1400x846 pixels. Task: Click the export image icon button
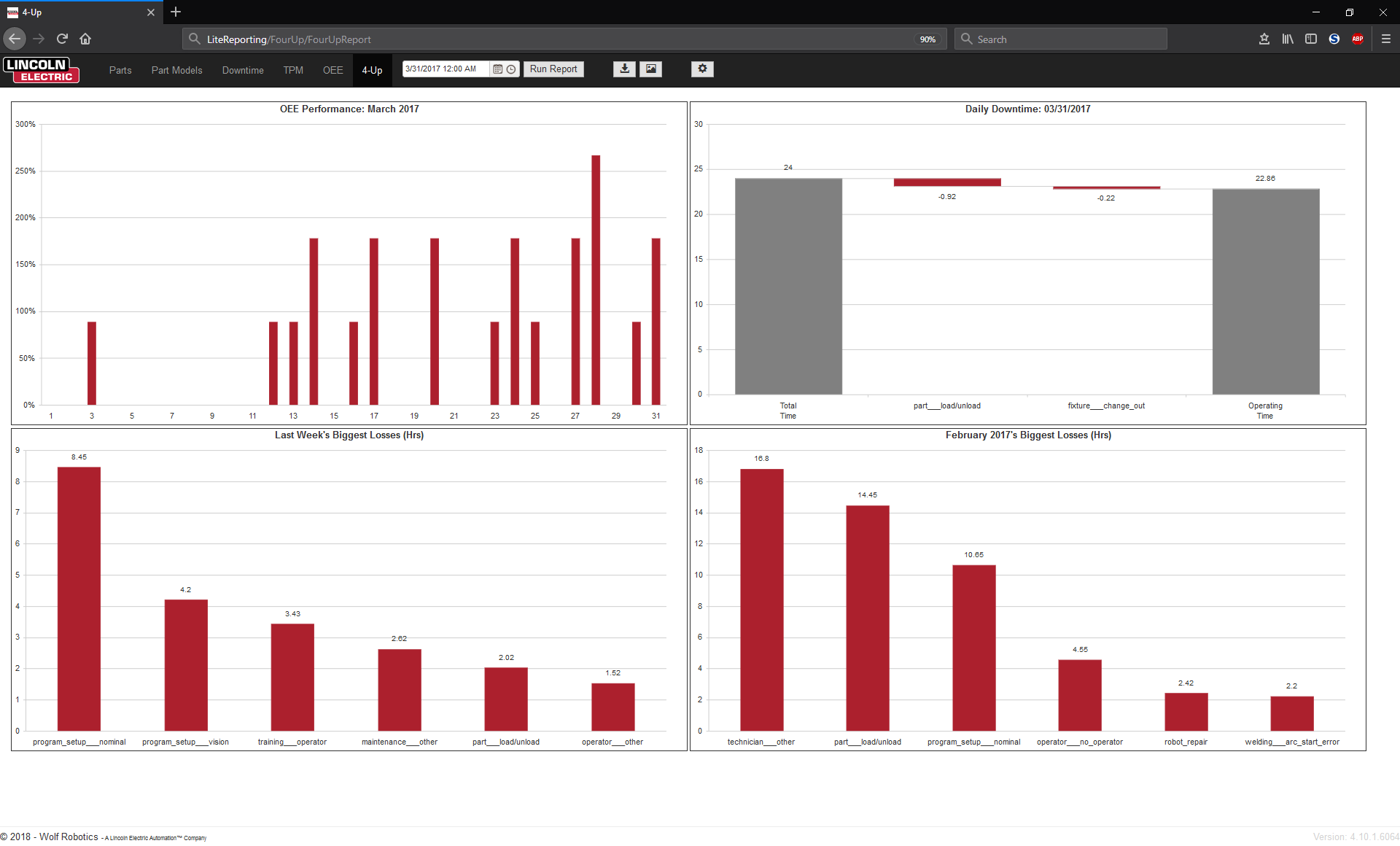click(x=650, y=69)
